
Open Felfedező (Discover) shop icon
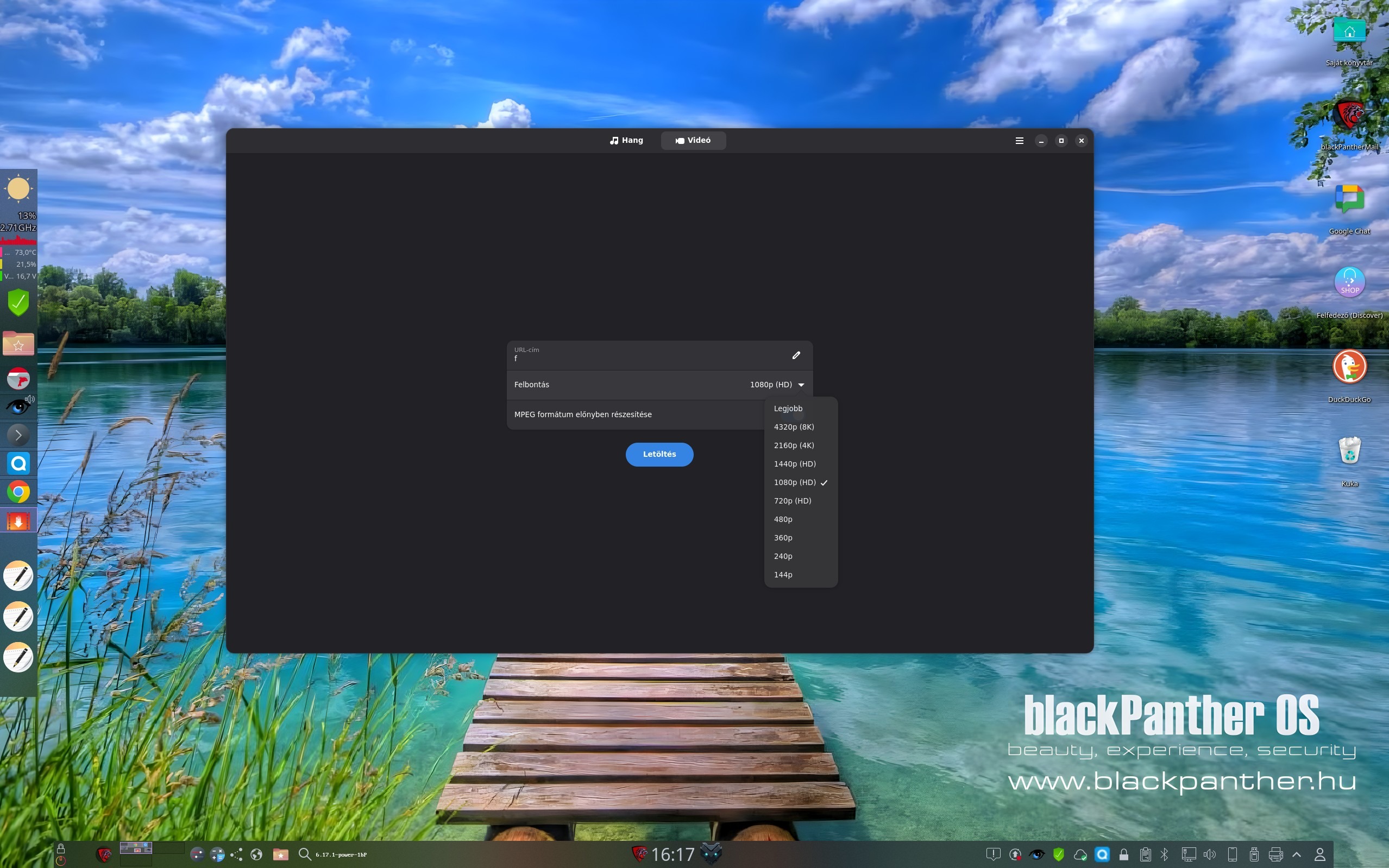click(x=1349, y=282)
